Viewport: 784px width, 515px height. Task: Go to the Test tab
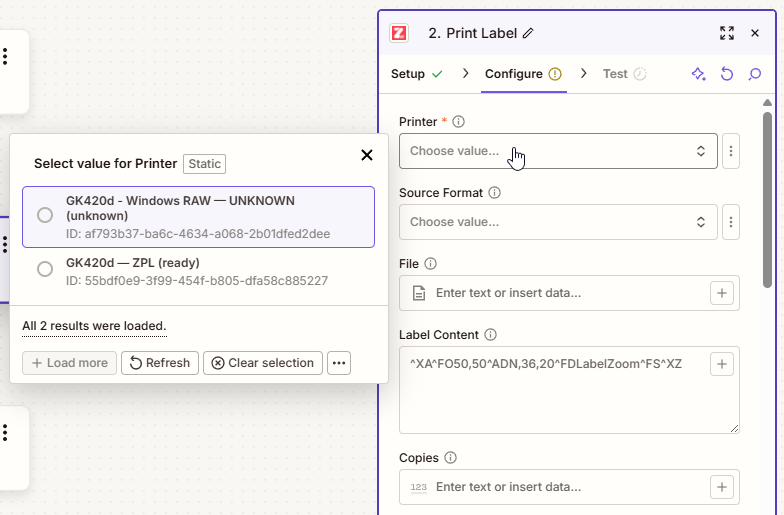click(624, 74)
